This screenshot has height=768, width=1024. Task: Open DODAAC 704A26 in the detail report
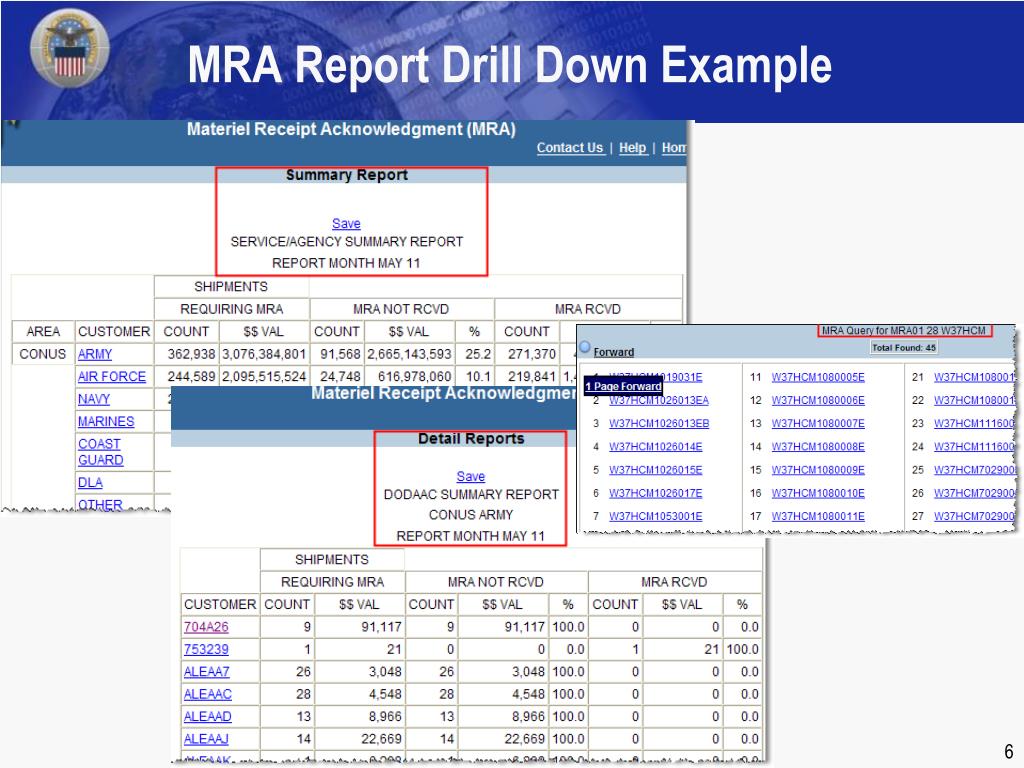pyautogui.click(x=206, y=627)
